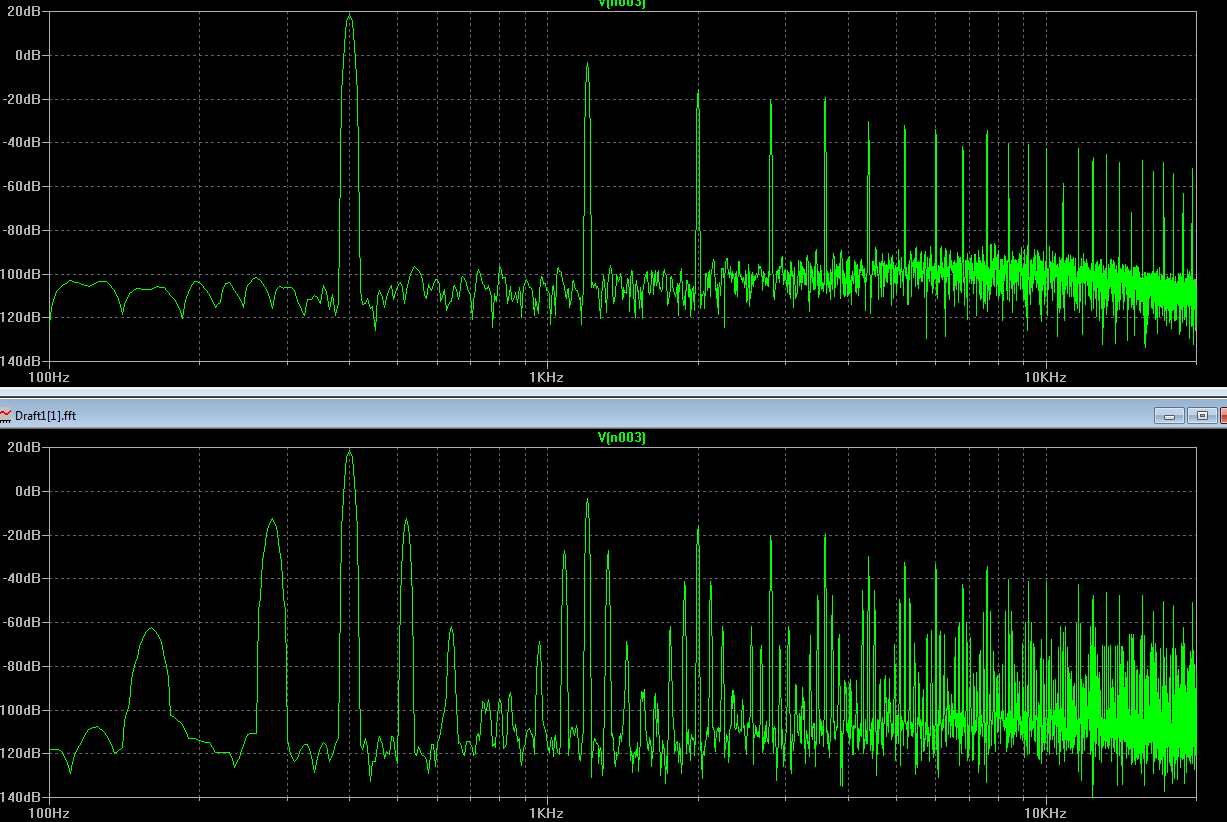
Task: Click the 0dB axis label in the upper plot
Action: click(30, 55)
